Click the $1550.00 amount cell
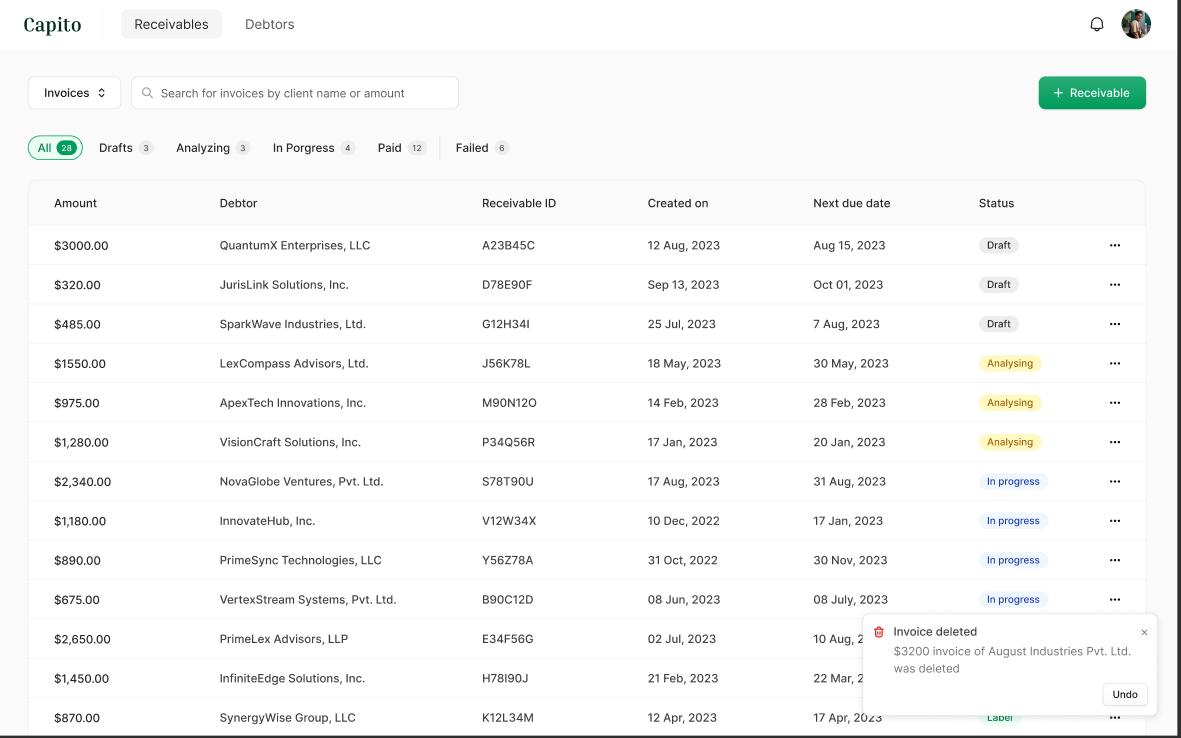The image size is (1181, 738). 80,363
